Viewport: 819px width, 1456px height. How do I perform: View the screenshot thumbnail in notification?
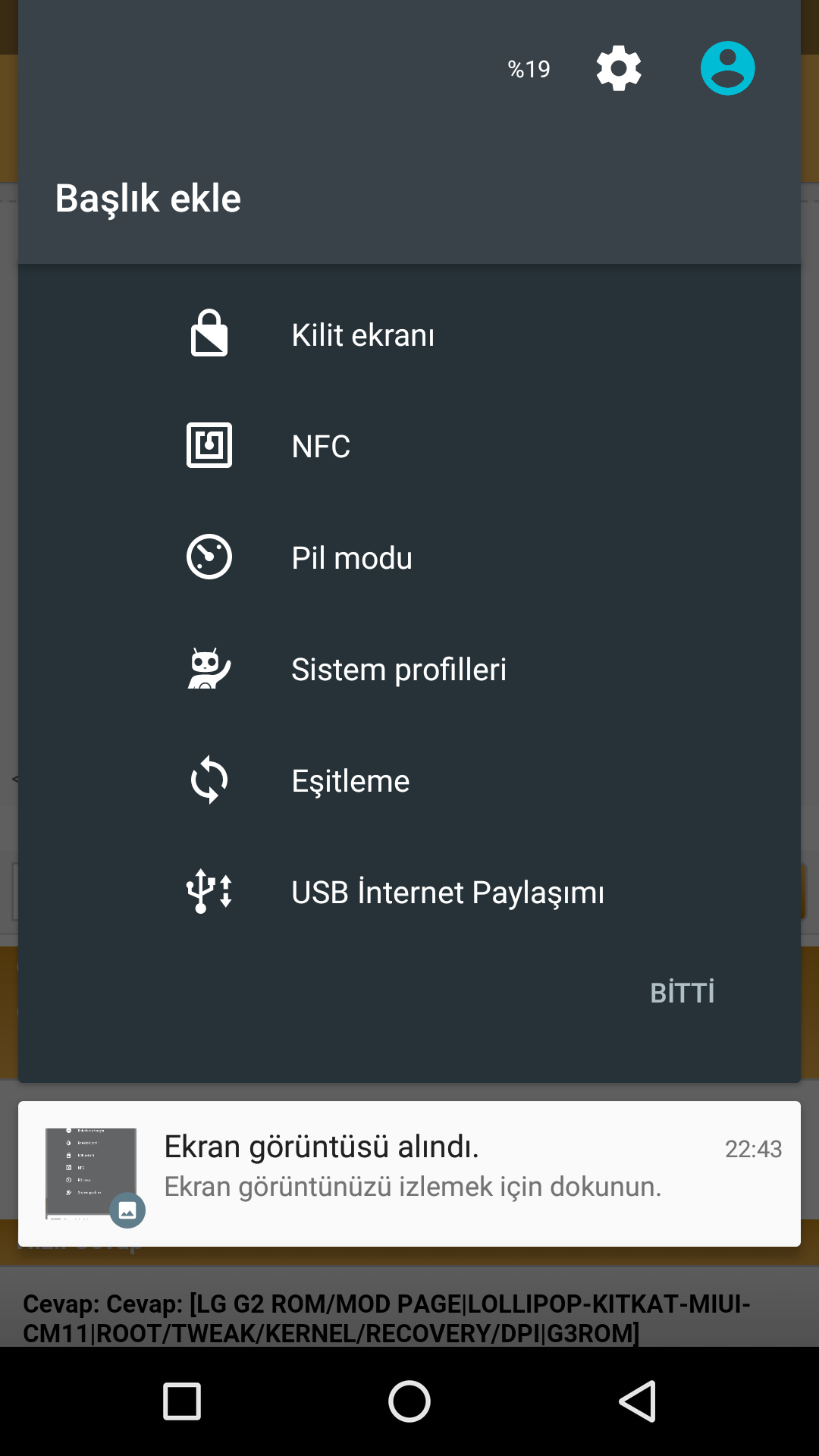tap(91, 1174)
